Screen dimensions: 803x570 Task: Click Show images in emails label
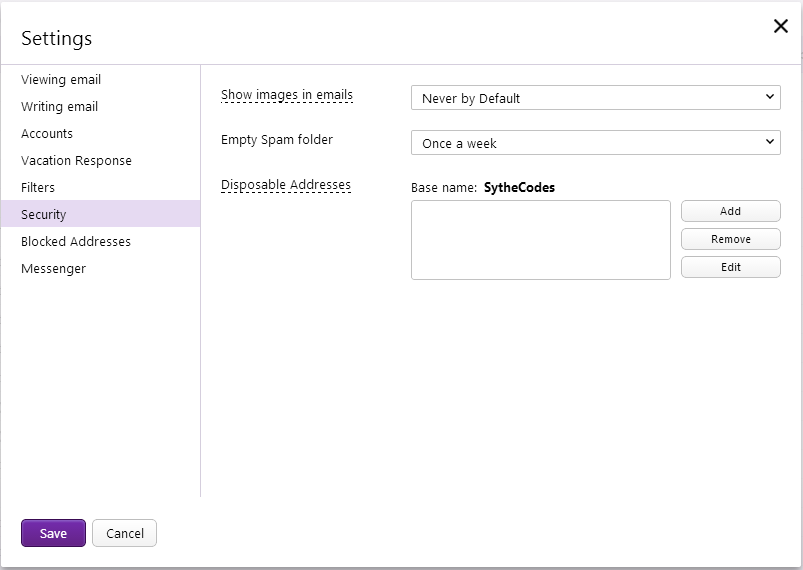click(x=287, y=95)
